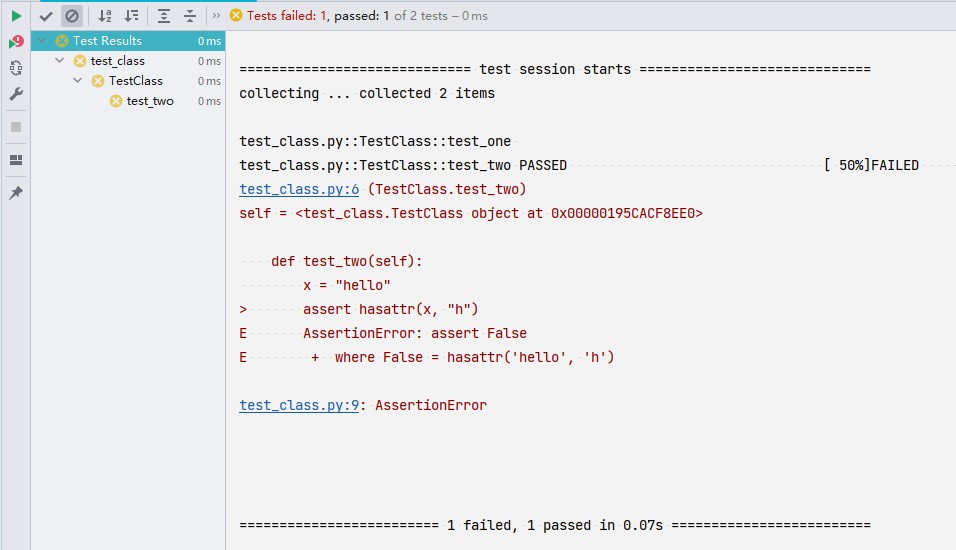
Task: Collapse the test_class tree node
Action: 60,61
